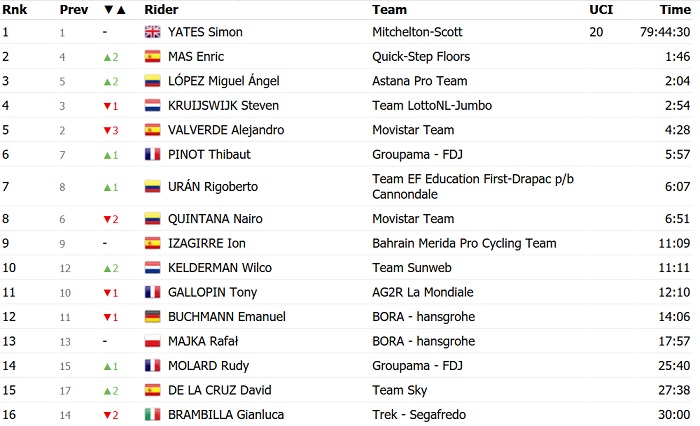Click the Colombian flag next to López Miguel Ángel

(x=152, y=81)
